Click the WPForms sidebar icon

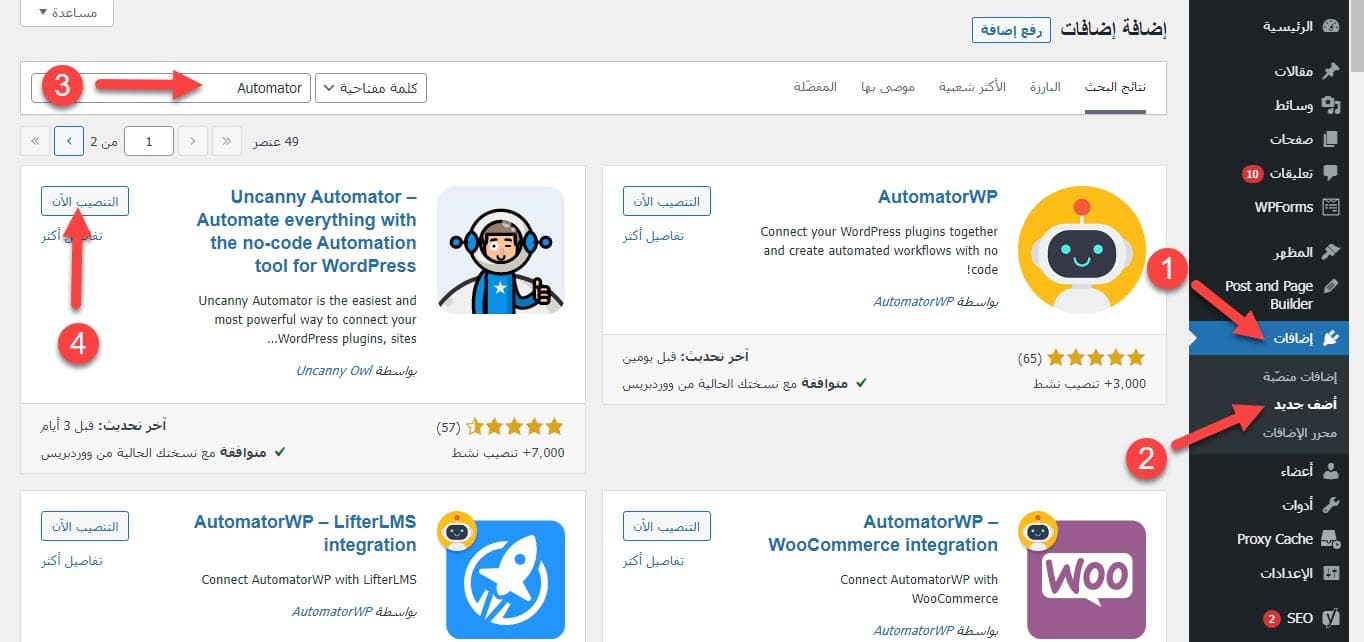point(1330,207)
